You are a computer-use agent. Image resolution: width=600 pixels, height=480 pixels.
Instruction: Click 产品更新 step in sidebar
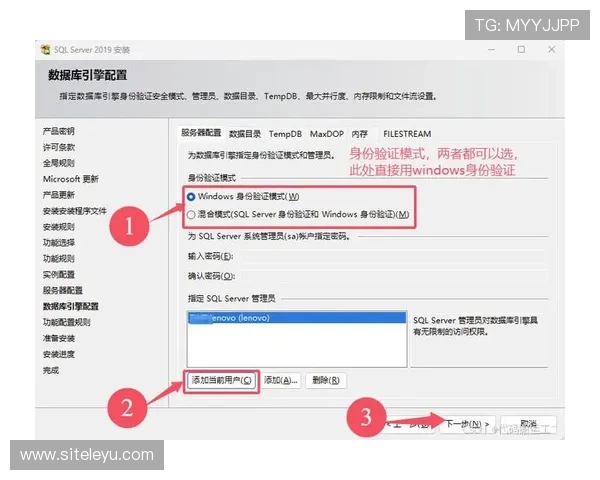59,195
